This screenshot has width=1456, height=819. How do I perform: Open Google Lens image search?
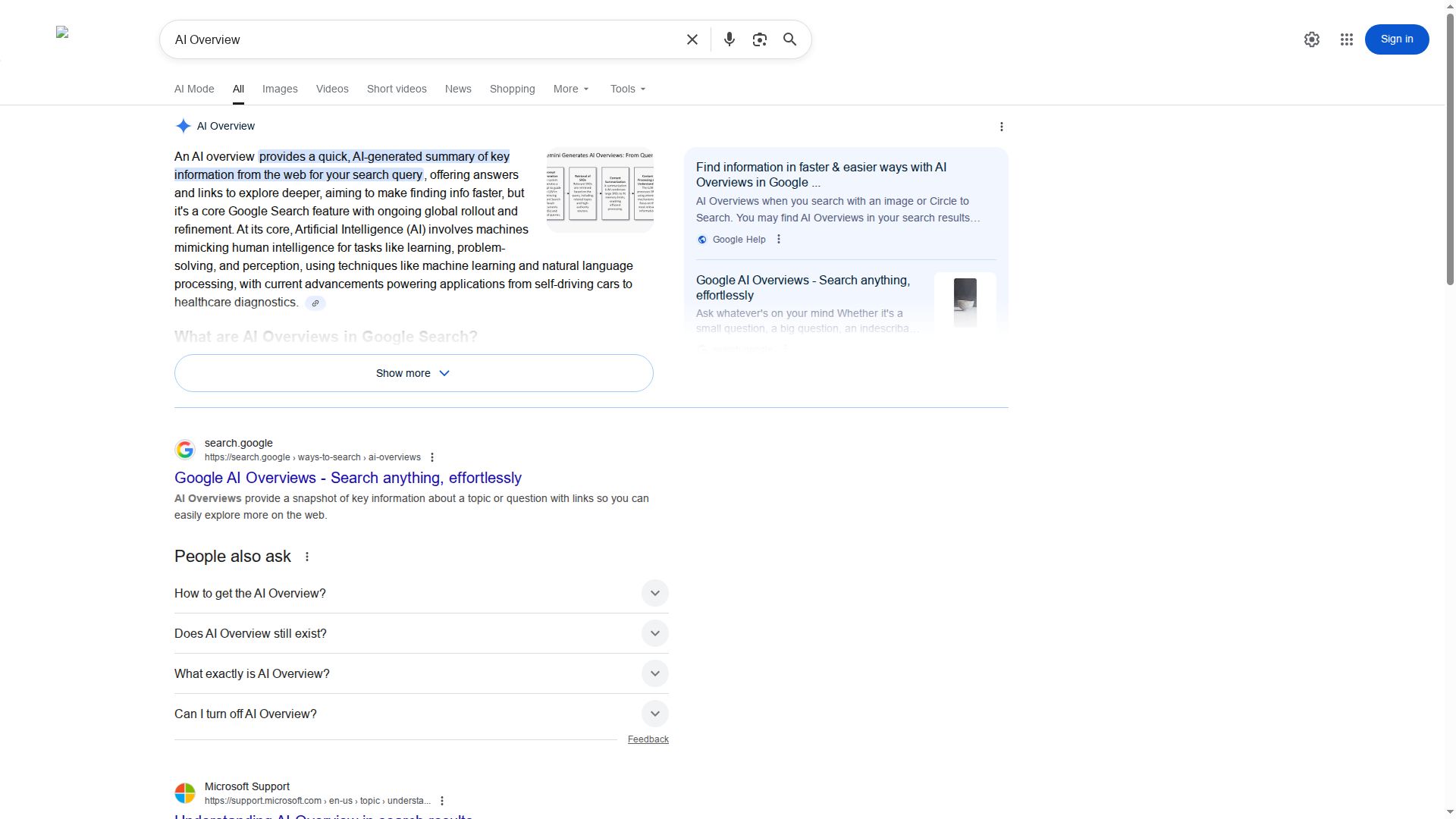pos(759,39)
